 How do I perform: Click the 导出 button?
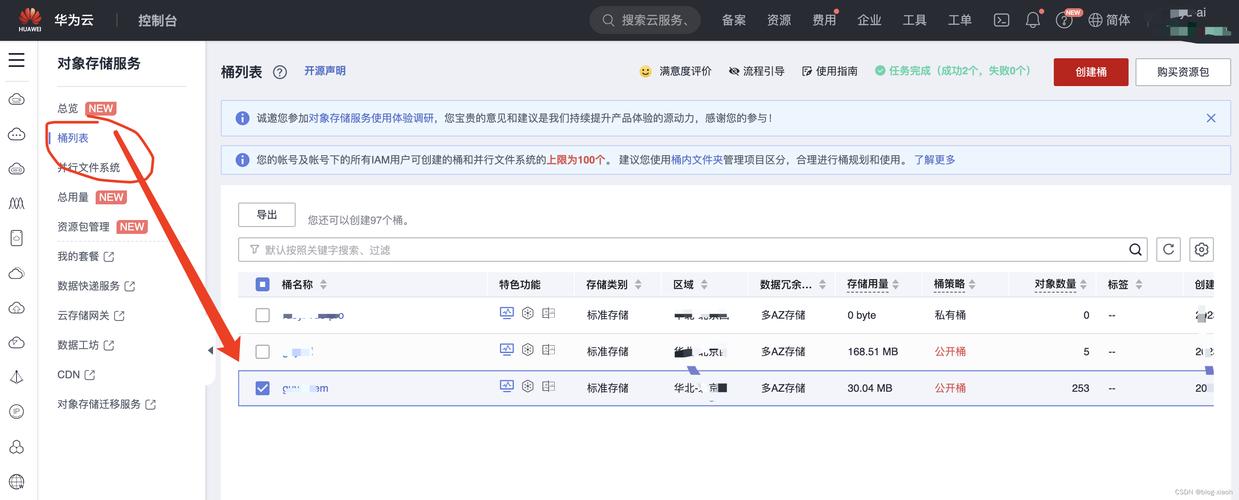pyautogui.click(x=267, y=215)
